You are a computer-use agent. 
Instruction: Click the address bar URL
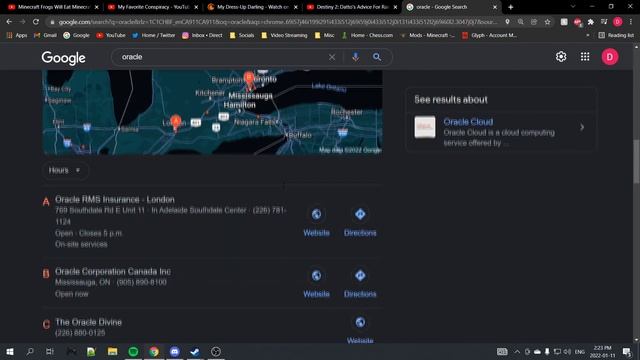(278, 22)
